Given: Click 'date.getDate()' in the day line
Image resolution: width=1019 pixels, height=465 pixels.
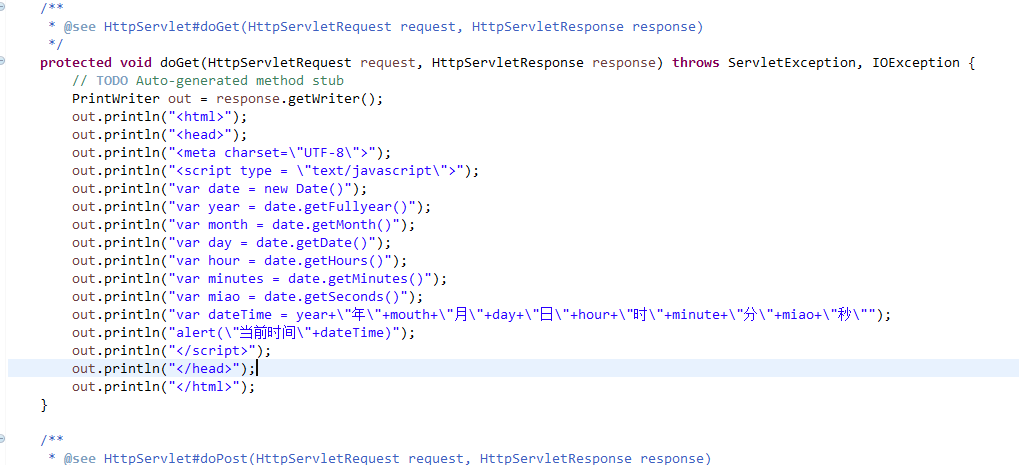Looking at the screenshot, I should (x=312, y=243).
